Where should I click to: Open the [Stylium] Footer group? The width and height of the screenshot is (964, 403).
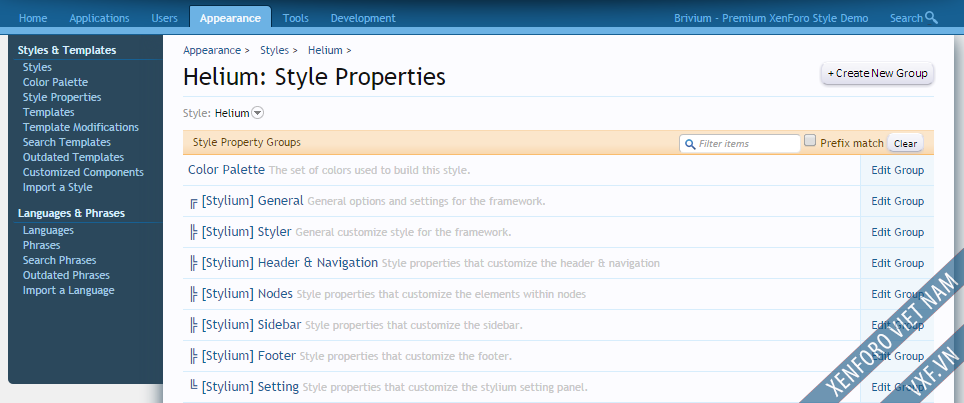tap(249, 356)
